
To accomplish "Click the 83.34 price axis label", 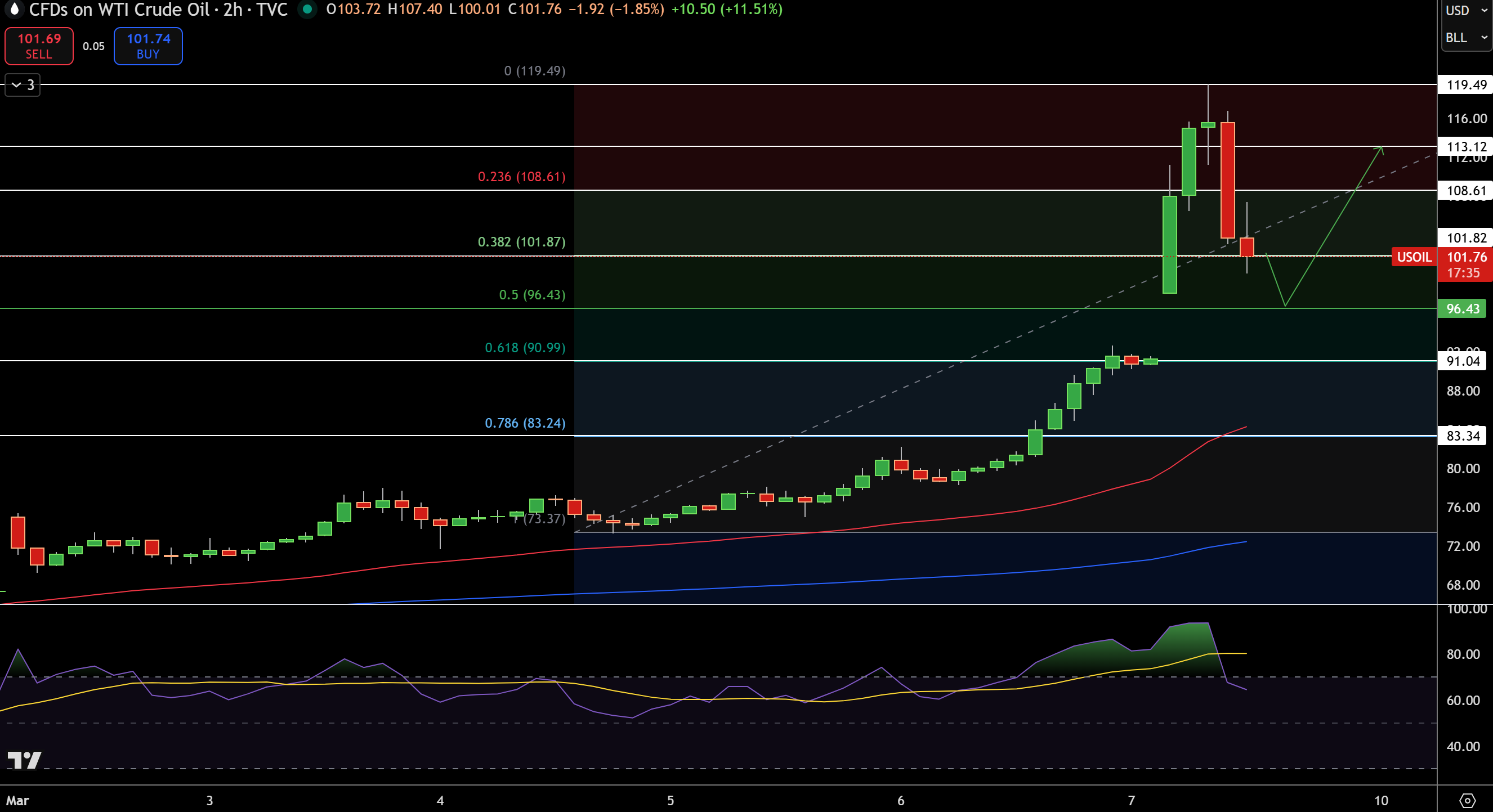I will 1462,436.
